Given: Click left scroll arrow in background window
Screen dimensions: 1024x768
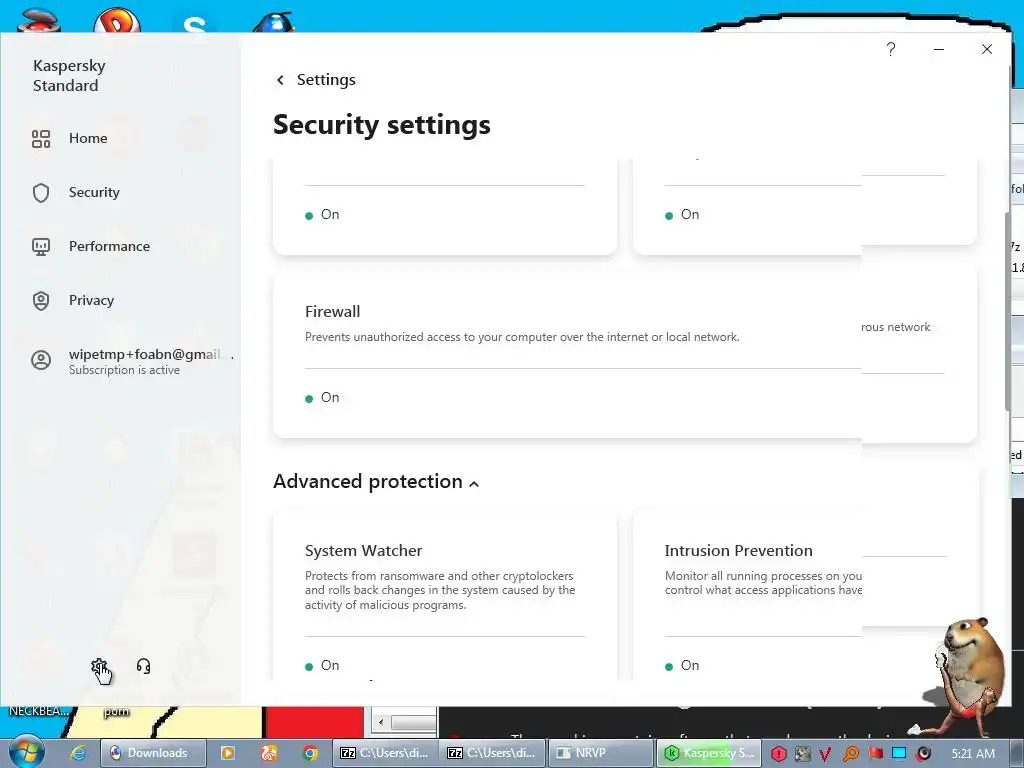Looking at the screenshot, I should point(381,722).
